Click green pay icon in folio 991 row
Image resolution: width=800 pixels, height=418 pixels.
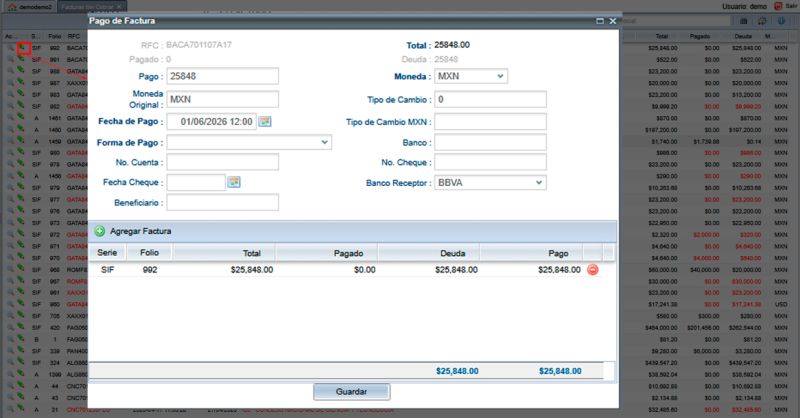coord(21,59)
